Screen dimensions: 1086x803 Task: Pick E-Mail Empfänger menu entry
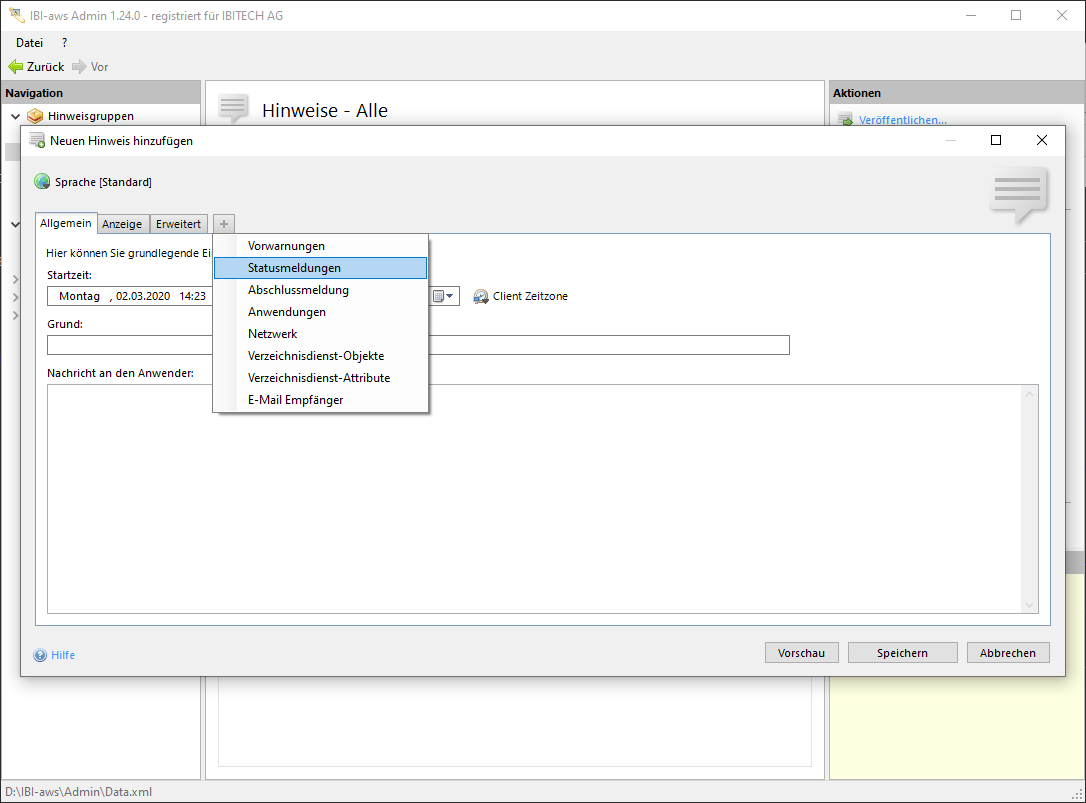(295, 400)
